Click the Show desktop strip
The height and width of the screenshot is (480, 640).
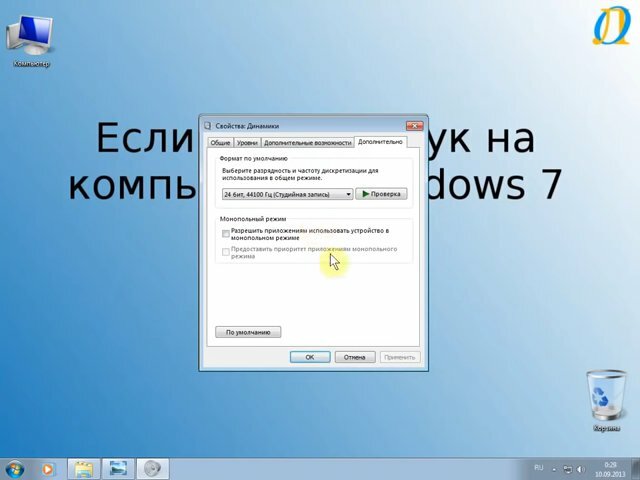(x=636, y=469)
